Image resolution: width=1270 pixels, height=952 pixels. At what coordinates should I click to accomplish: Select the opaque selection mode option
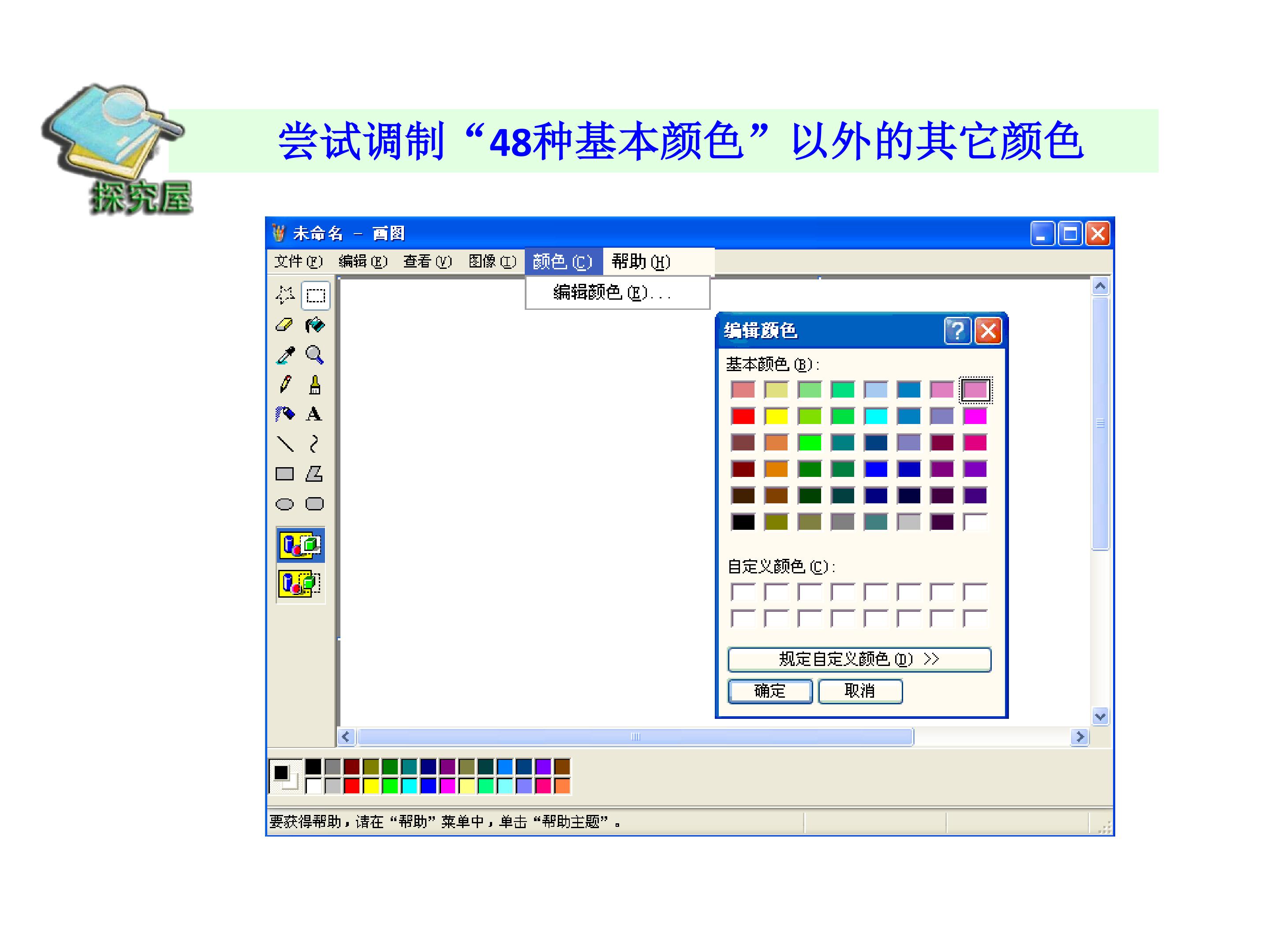point(301,545)
